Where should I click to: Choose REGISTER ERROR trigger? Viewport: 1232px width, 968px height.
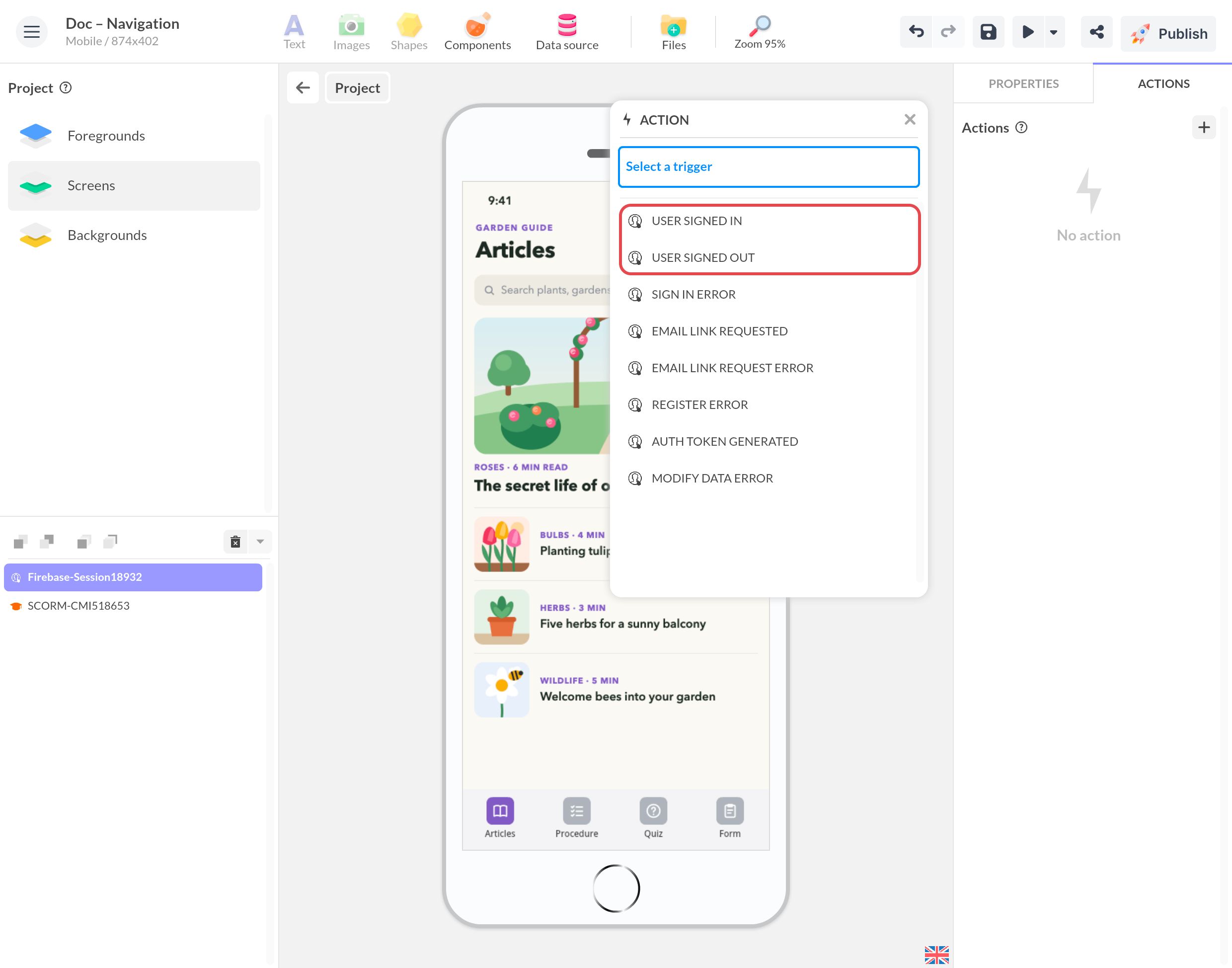tap(769, 405)
